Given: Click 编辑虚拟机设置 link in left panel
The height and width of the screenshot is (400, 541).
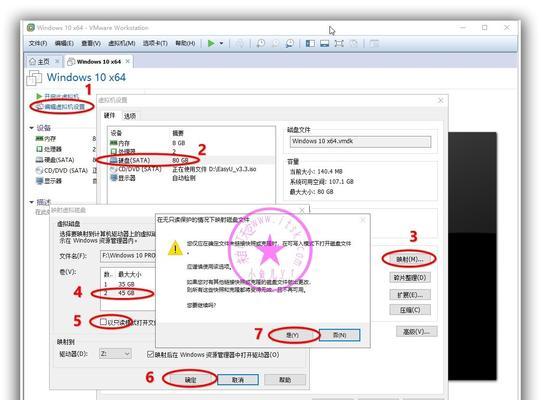Looking at the screenshot, I should pos(65,106).
